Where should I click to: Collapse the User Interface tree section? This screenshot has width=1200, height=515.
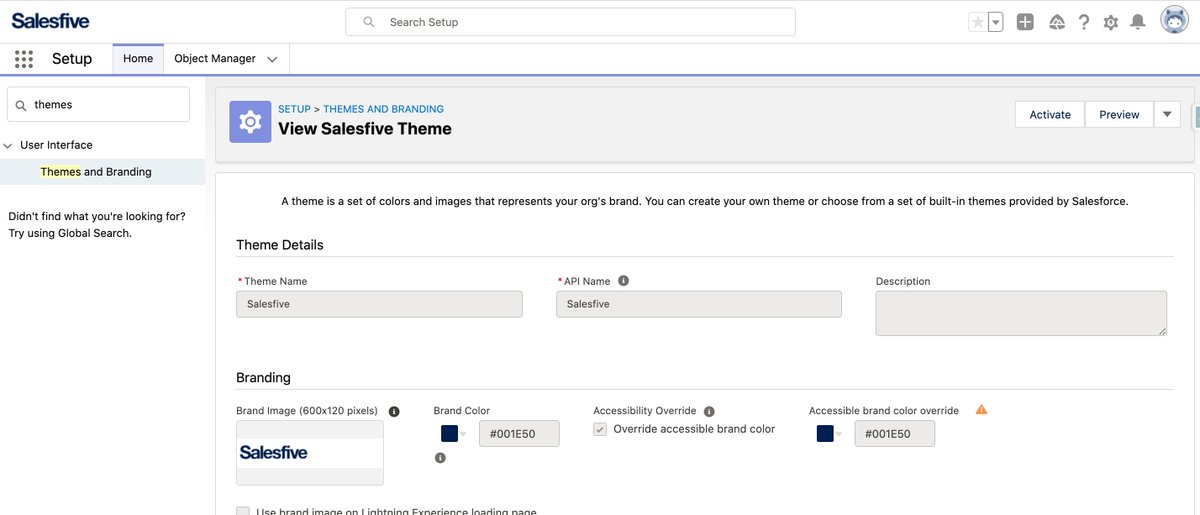coord(9,145)
